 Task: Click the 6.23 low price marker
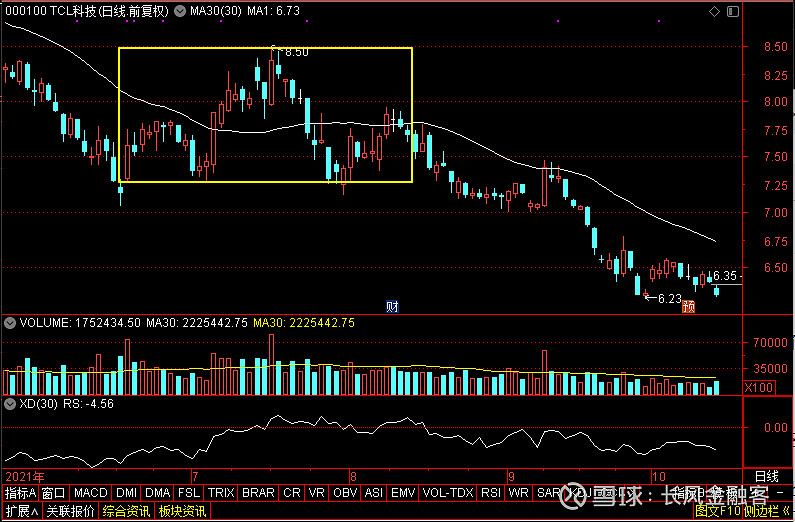pyautogui.click(x=669, y=298)
